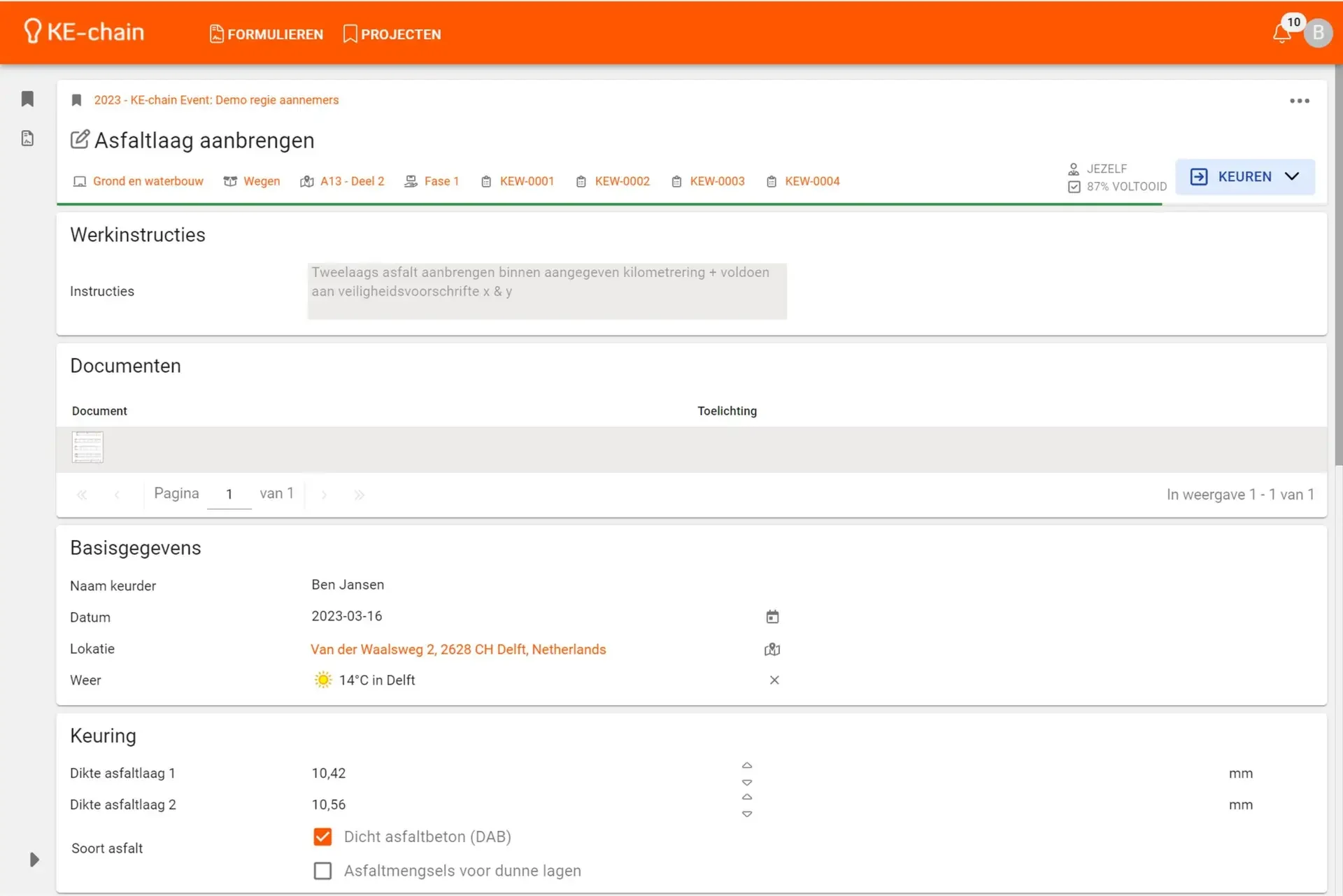Expand the left sidebar with triangle arrow
This screenshot has width=1343, height=896.
pyautogui.click(x=34, y=860)
